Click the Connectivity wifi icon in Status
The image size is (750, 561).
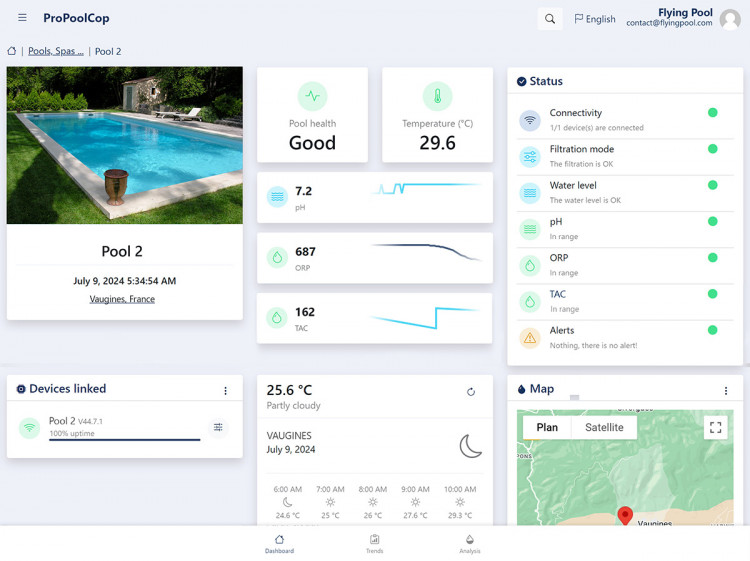click(530, 120)
